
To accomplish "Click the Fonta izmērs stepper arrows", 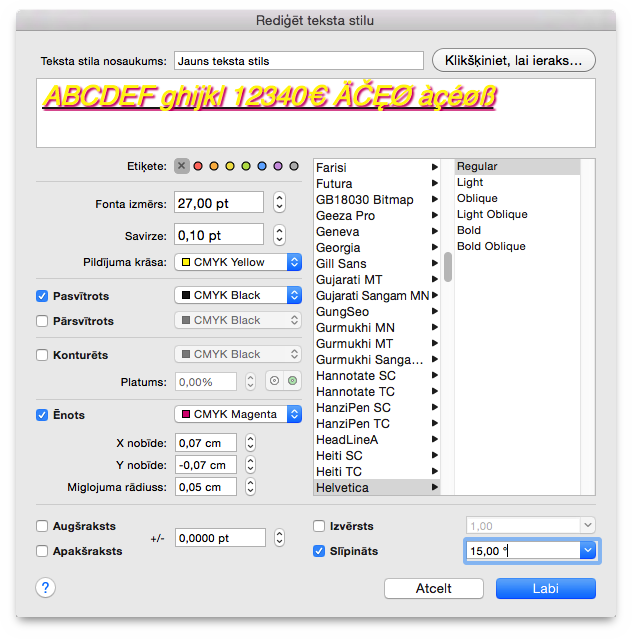I will (279, 203).
